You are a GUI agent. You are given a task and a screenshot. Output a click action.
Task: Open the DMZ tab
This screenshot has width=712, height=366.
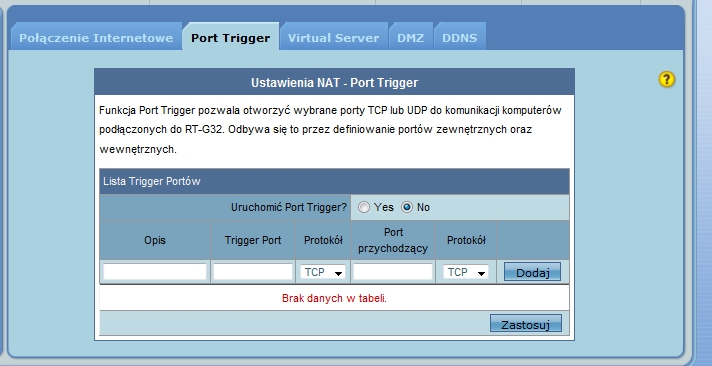[410, 37]
